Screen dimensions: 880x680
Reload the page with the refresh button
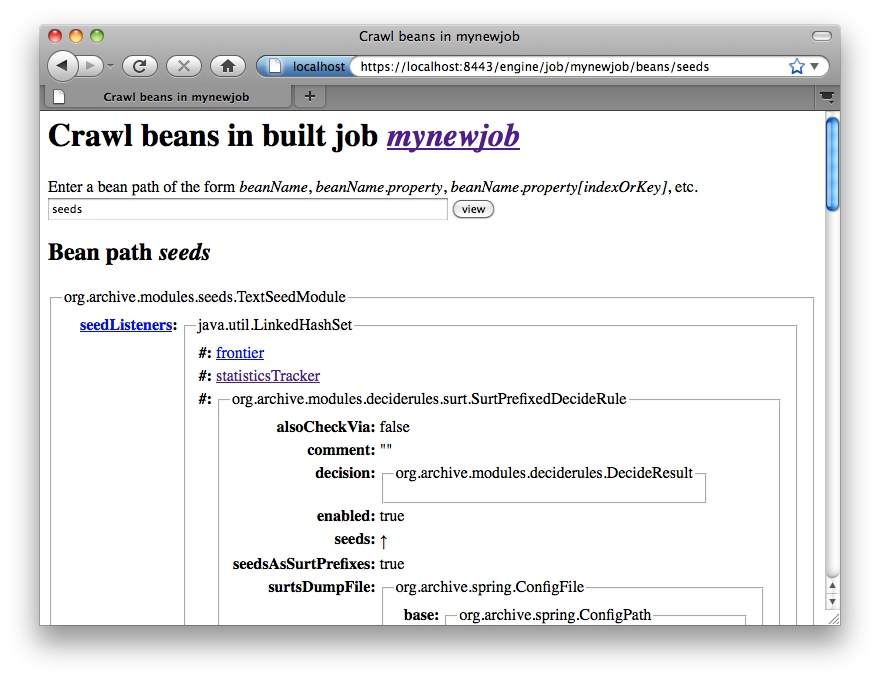(140, 66)
